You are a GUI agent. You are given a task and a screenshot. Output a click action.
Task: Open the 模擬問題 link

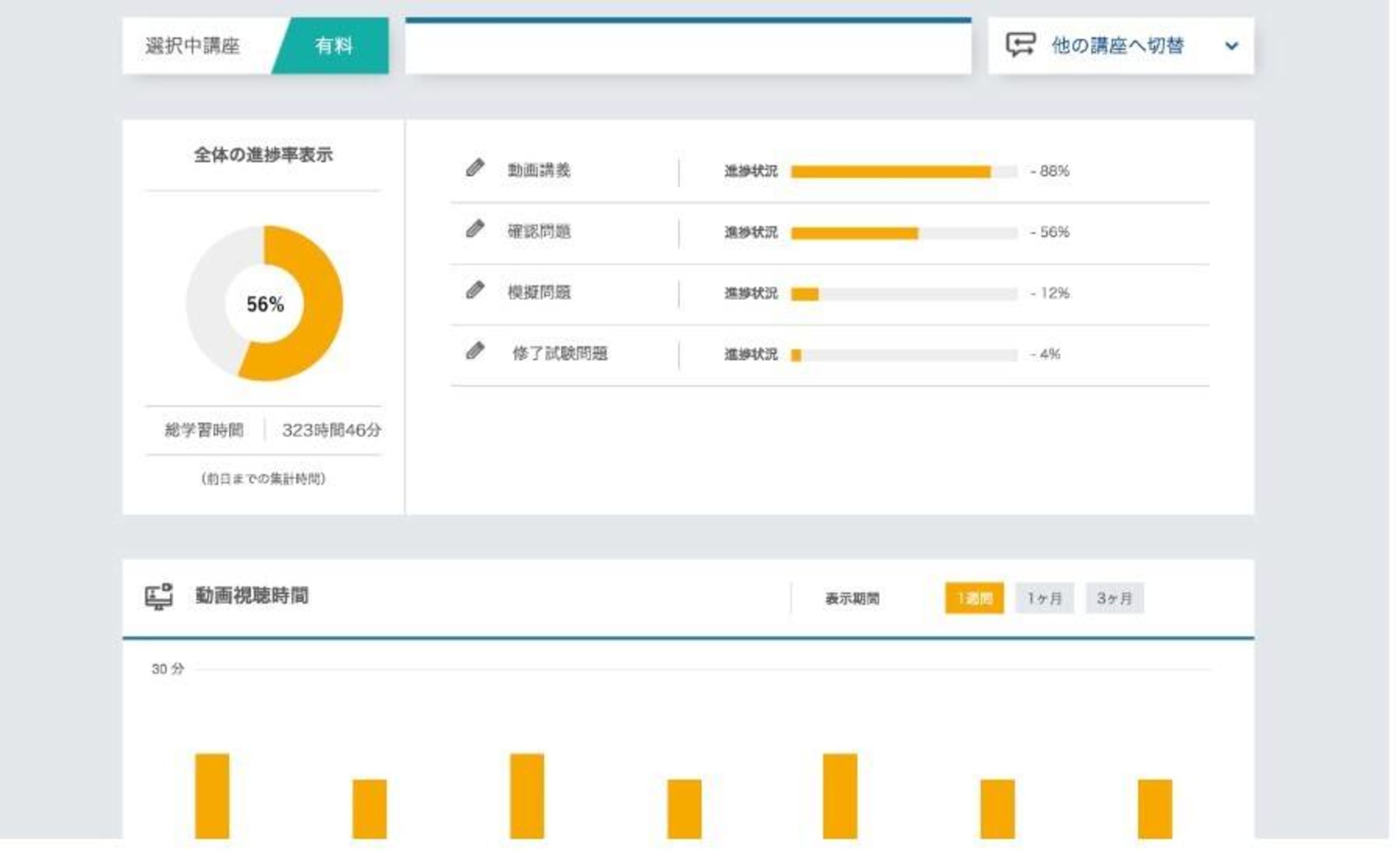pos(538,293)
